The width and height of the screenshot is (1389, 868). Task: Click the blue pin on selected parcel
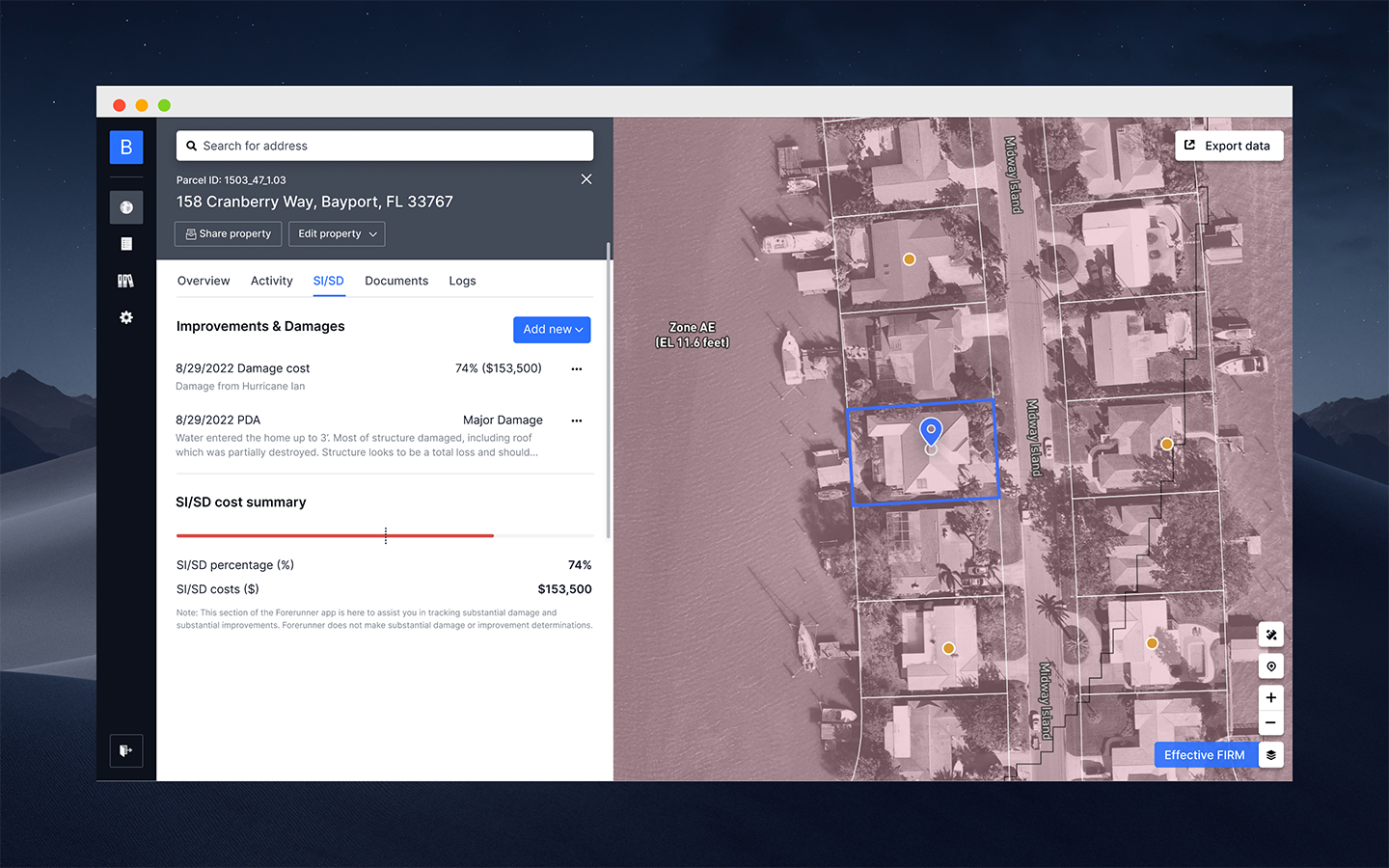[x=931, y=431]
